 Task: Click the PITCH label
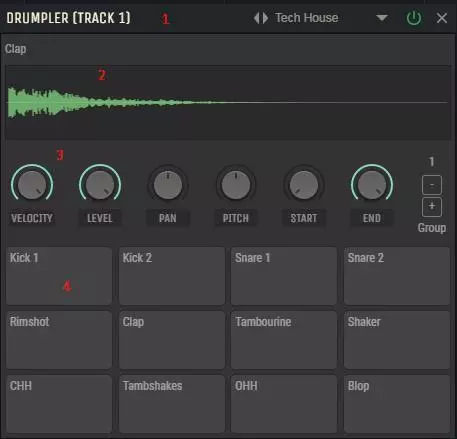236,218
